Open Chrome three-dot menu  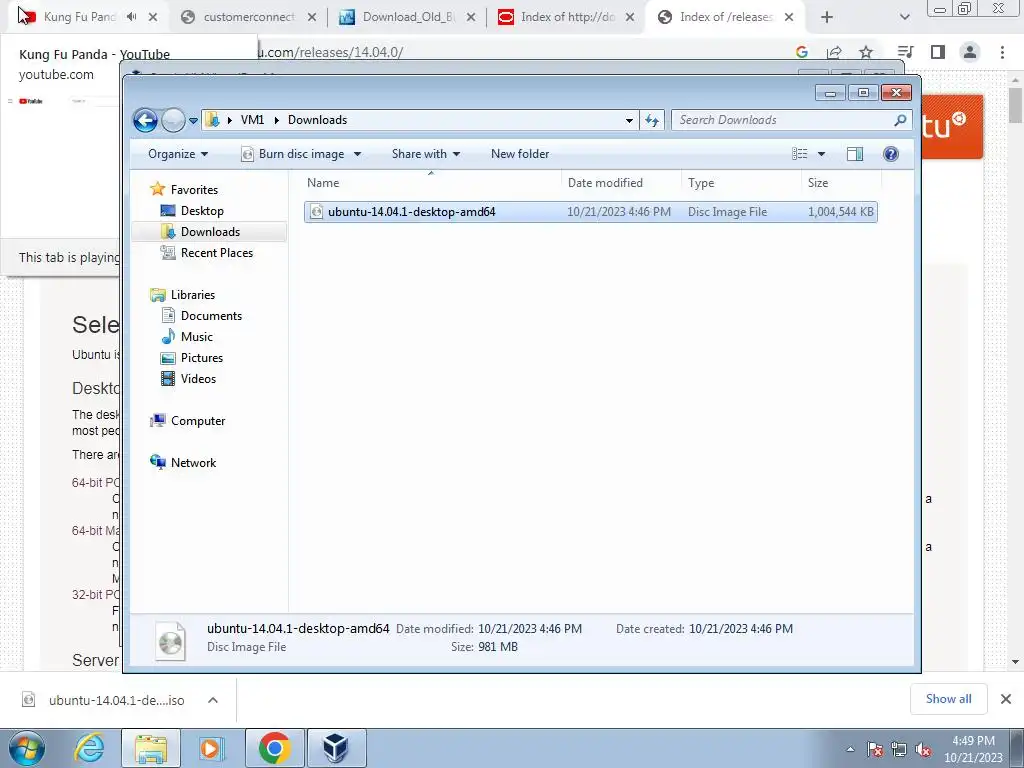click(x=1002, y=52)
